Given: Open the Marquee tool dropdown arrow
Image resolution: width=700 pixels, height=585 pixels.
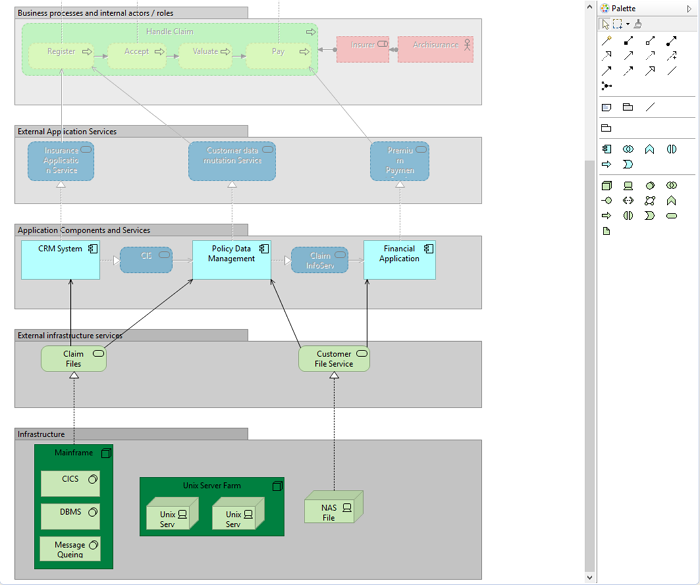Looking at the screenshot, I should point(628,24).
